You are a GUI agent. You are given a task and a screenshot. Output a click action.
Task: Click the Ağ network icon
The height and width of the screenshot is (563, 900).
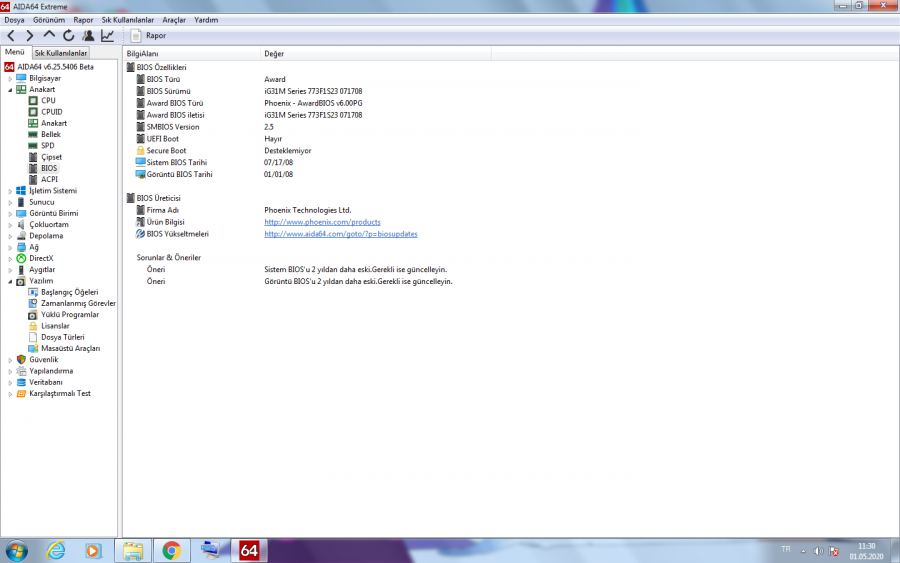click(x=21, y=247)
